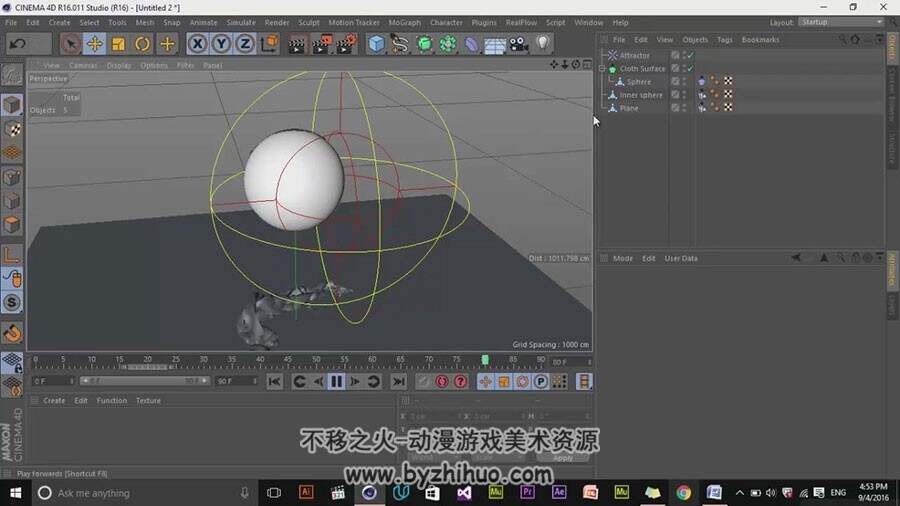The image size is (900, 506).
Task: Select the Inner sphere object
Action: [641, 95]
